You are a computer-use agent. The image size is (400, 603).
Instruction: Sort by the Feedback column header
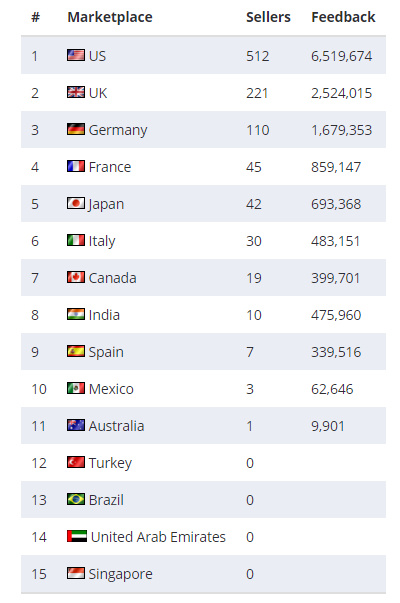point(343,17)
